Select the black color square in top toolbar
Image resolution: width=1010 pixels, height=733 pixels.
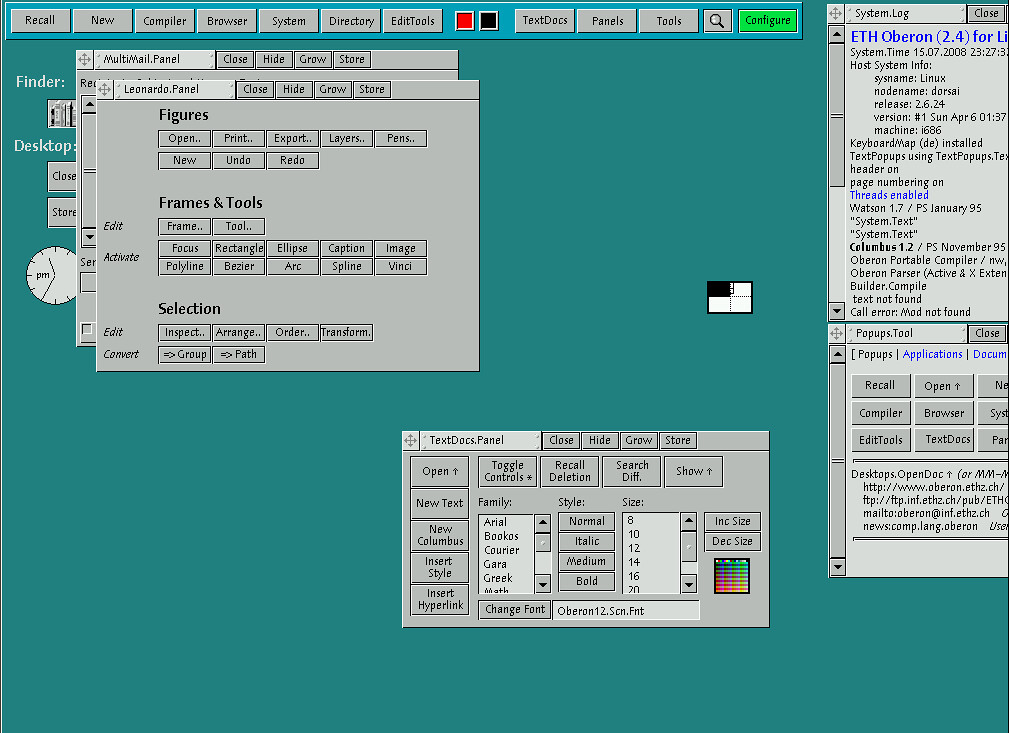489,21
